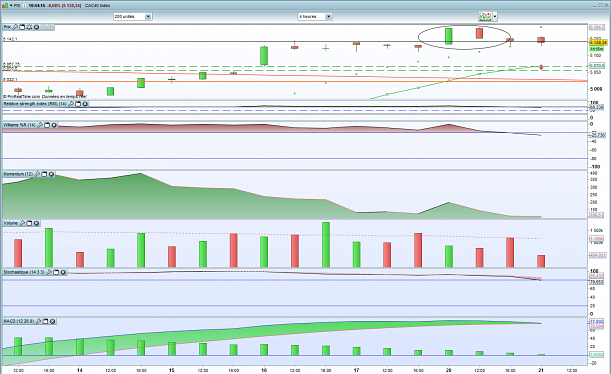Maximize the Volume panel
Screen dimensions: 611x374
click(29, 223)
